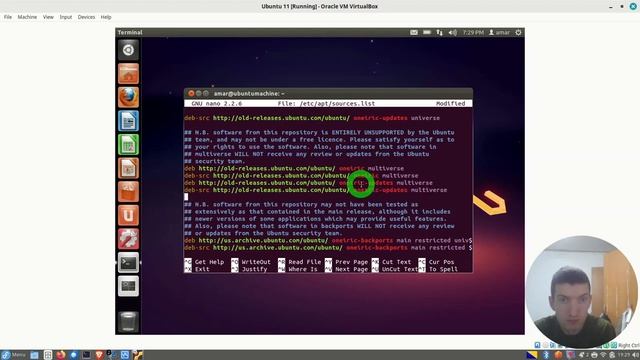Click the battery indicator in Ubuntu panel
Image resolution: width=640 pixels, height=360 pixels.
coord(427,32)
